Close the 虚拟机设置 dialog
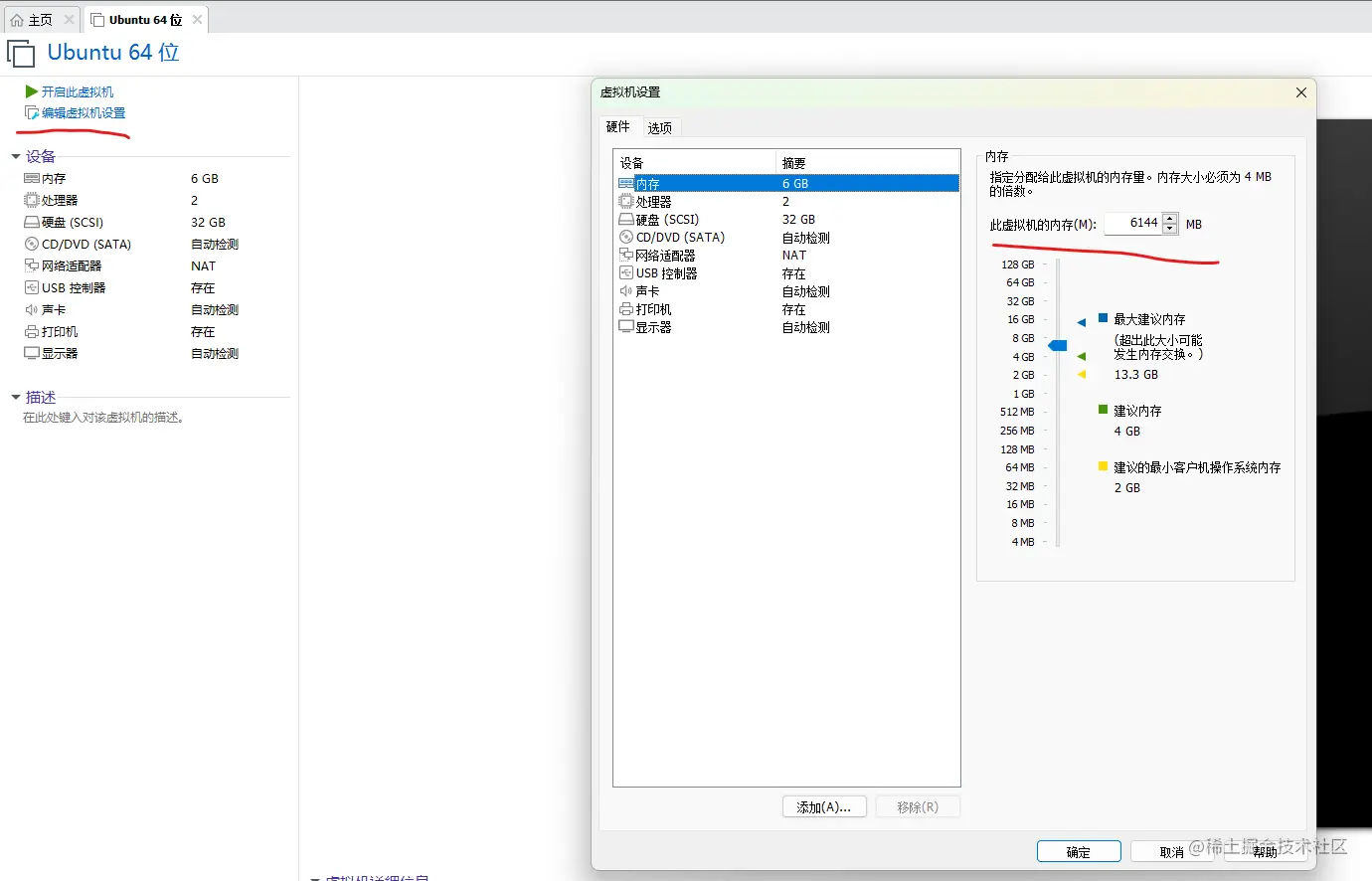 tap(1301, 92)
